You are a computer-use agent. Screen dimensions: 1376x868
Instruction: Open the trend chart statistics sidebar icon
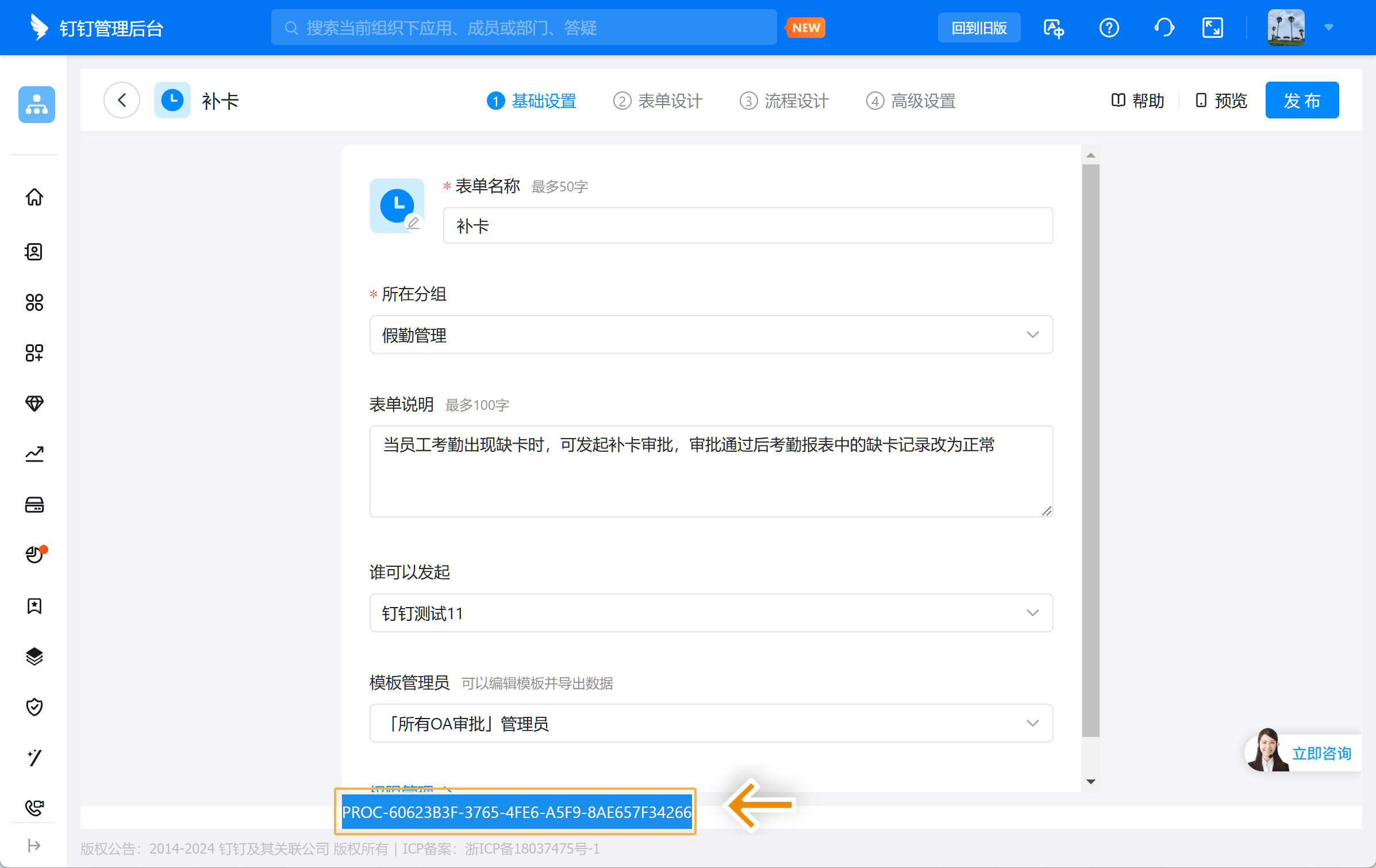tap(34, 454)
